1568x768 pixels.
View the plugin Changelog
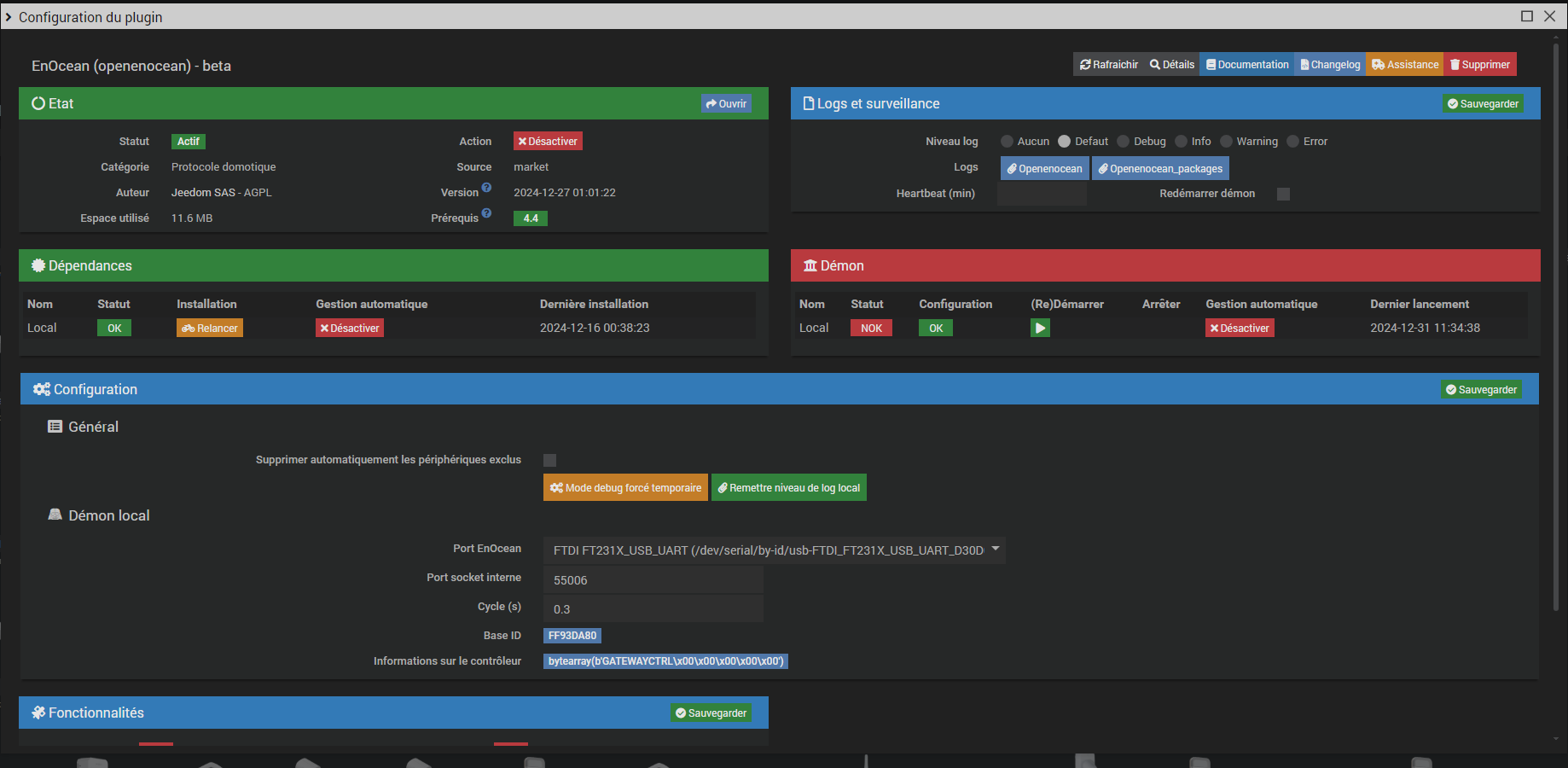[1330, 65]
